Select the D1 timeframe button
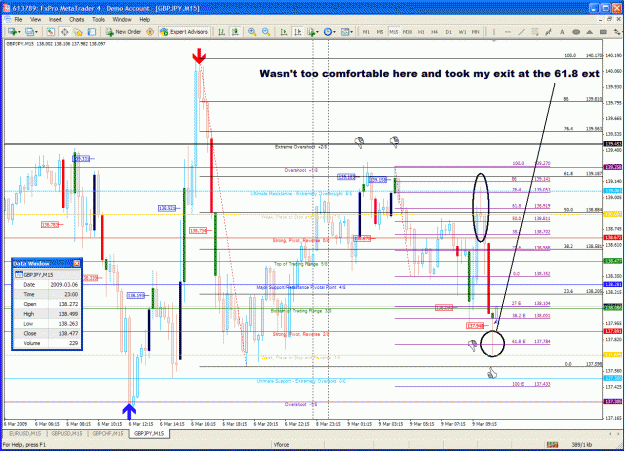Screen dimensions: 625x451 448,32
